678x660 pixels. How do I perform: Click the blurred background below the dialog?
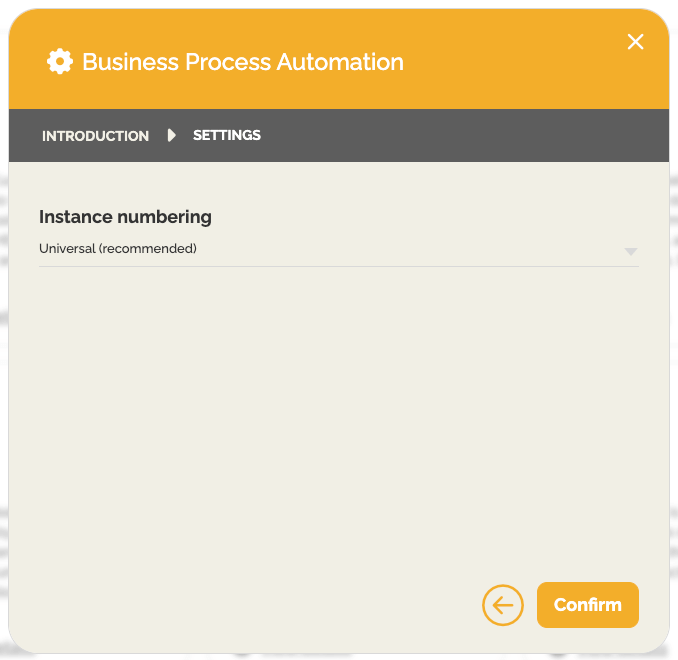pyautogui.click(x=300, y=656)
